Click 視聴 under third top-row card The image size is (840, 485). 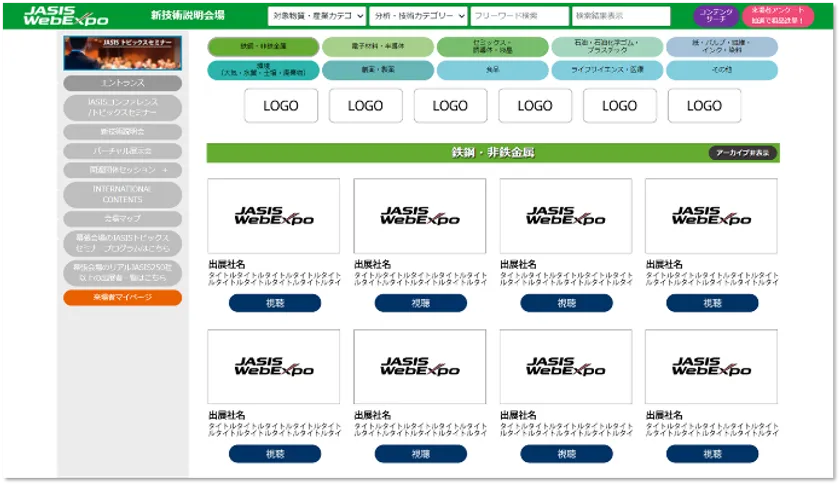point(566,303)
